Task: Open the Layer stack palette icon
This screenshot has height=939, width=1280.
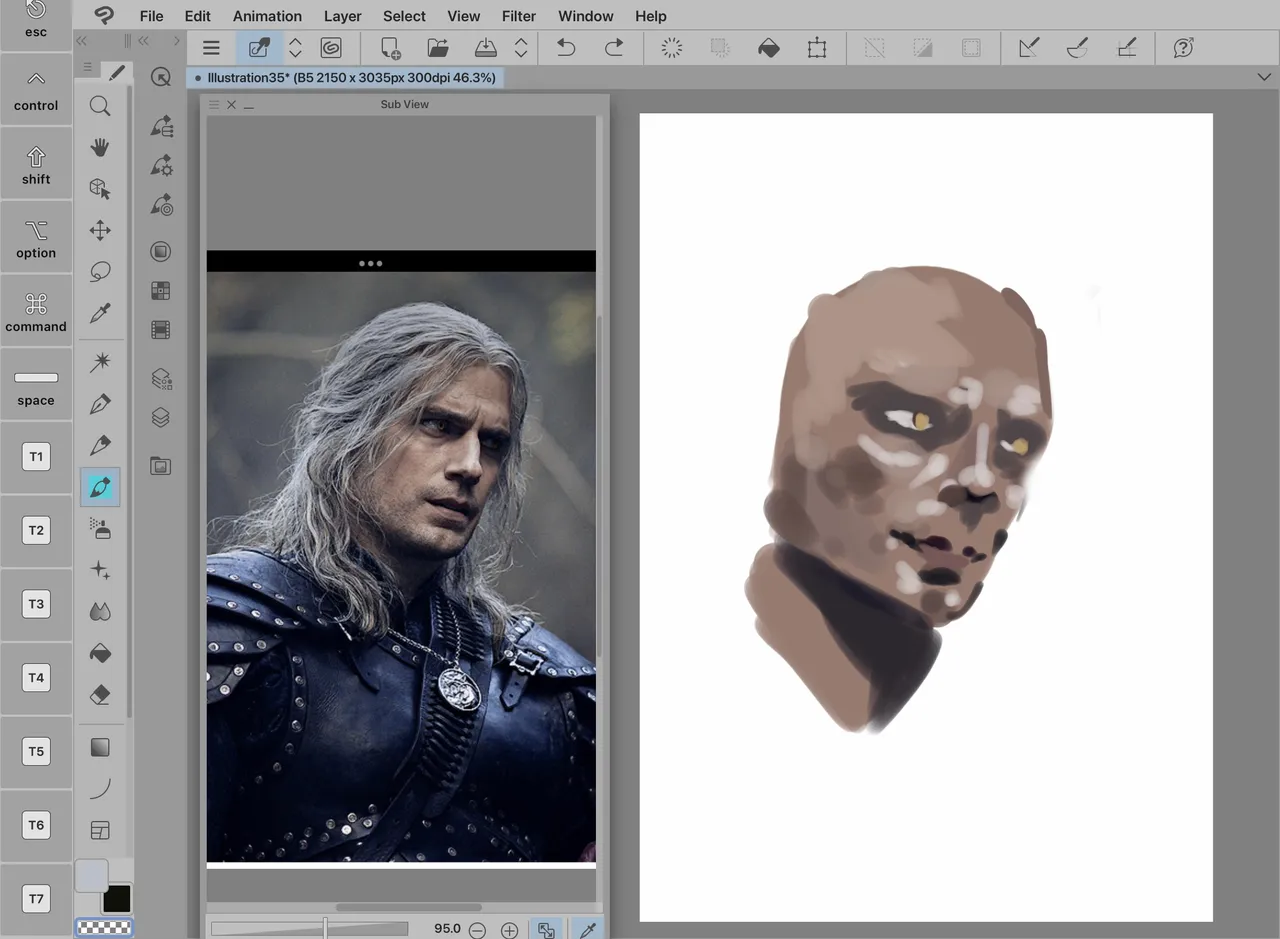Action: 161,417
